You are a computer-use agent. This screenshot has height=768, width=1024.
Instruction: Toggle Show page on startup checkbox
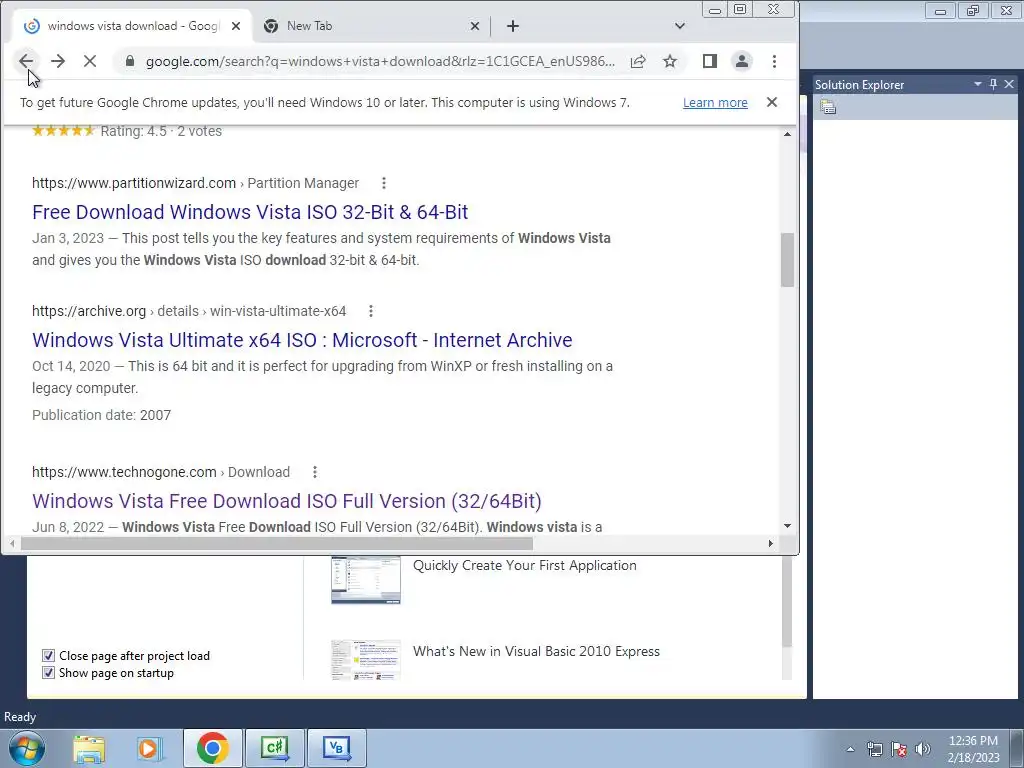pos(48,673)
